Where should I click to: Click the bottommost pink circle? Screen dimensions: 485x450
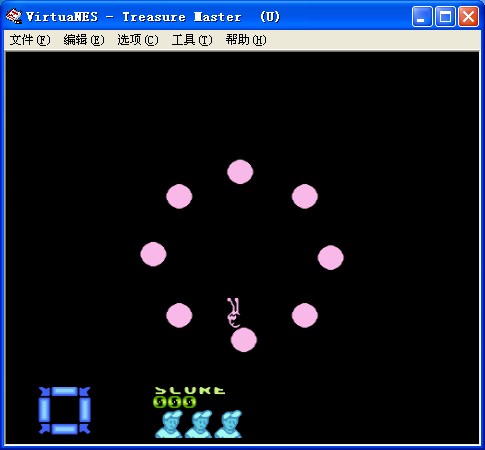pos(244,340)
